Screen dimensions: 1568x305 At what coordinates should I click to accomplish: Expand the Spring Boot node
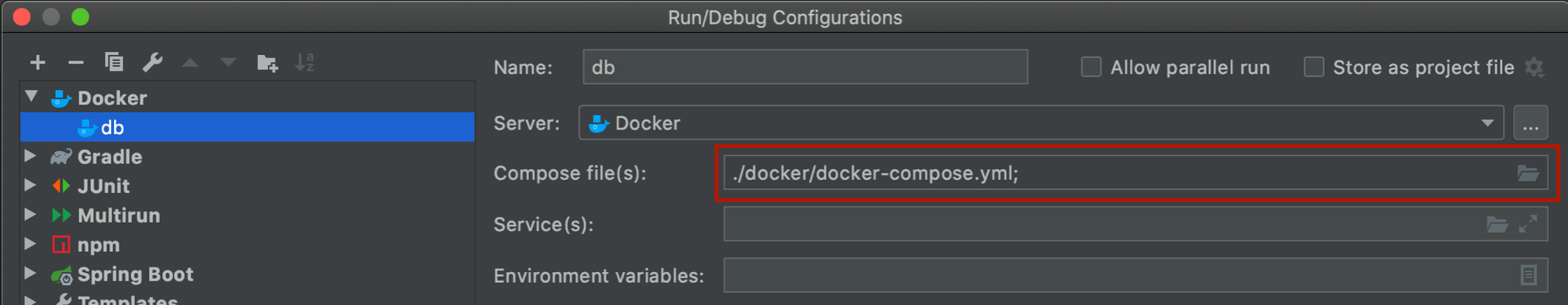30,274
